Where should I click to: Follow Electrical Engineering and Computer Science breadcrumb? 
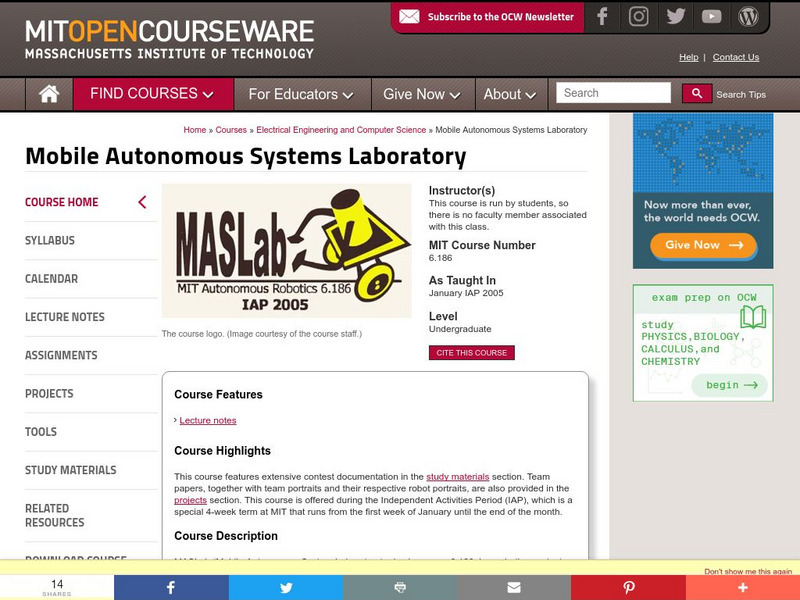coord(341,130)
